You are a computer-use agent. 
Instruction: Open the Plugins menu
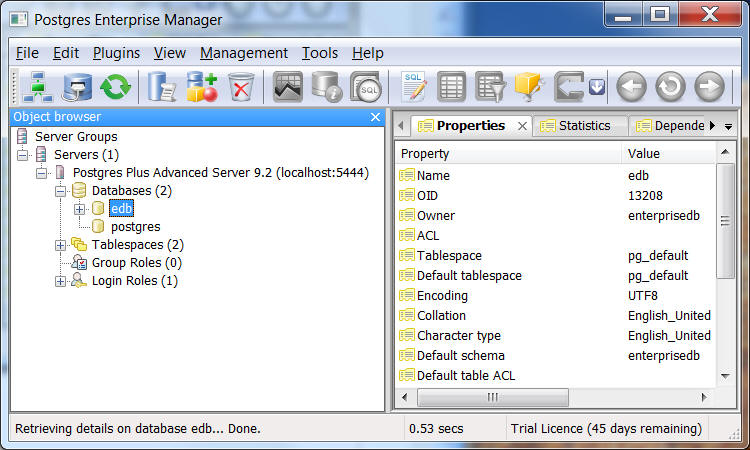pyautogui.click(x=116, y=53)
